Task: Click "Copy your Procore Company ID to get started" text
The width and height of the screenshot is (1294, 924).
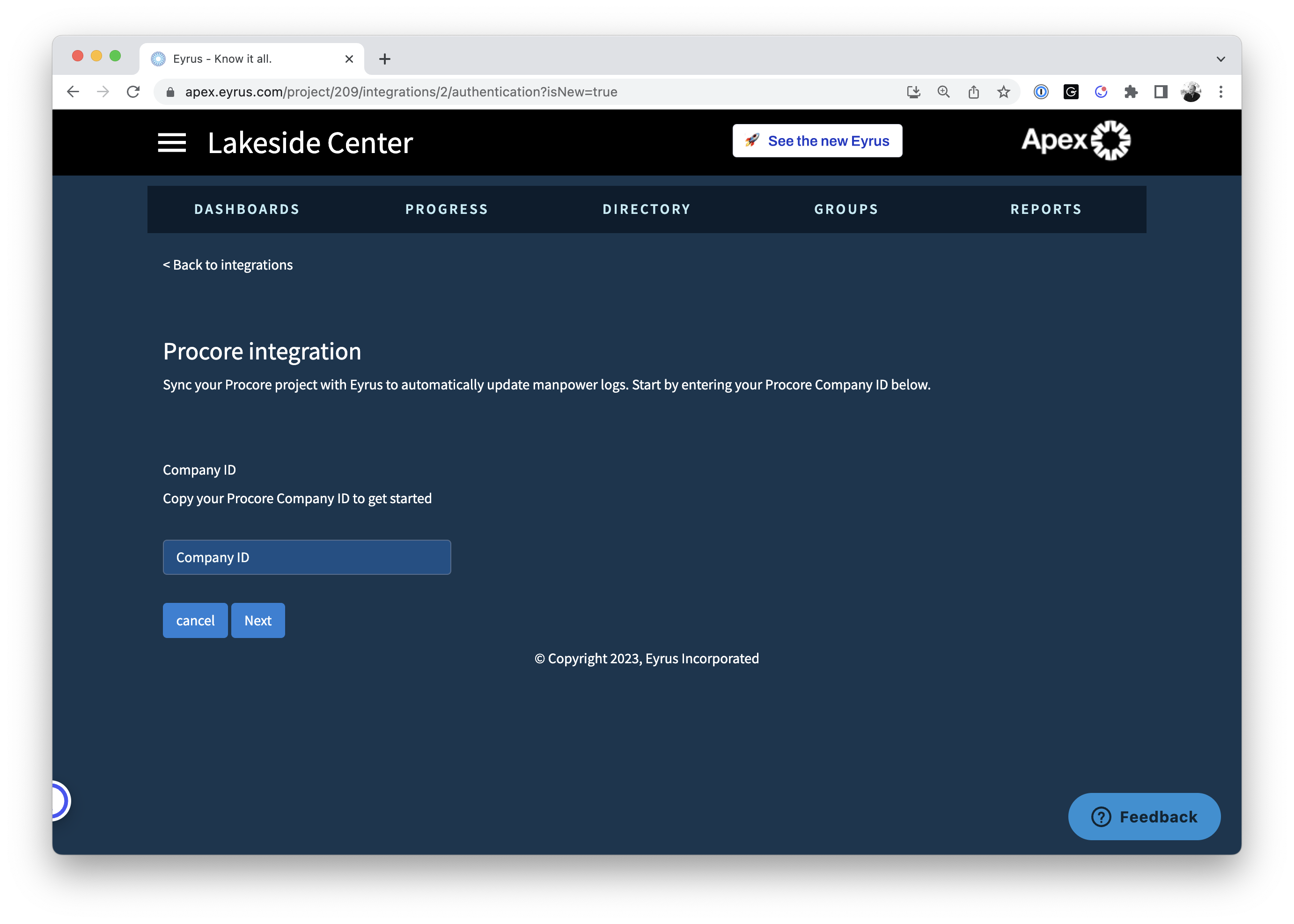Action: pos(297,499)
